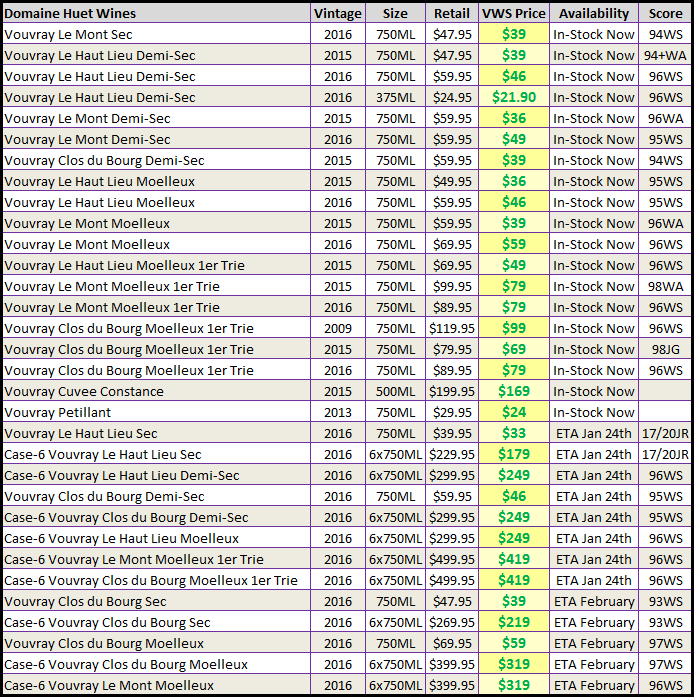Screen dimensions: 694x697
Task: Select the $49.95 retail price cell
Action: pyautogui.click(x=452, y=181)
